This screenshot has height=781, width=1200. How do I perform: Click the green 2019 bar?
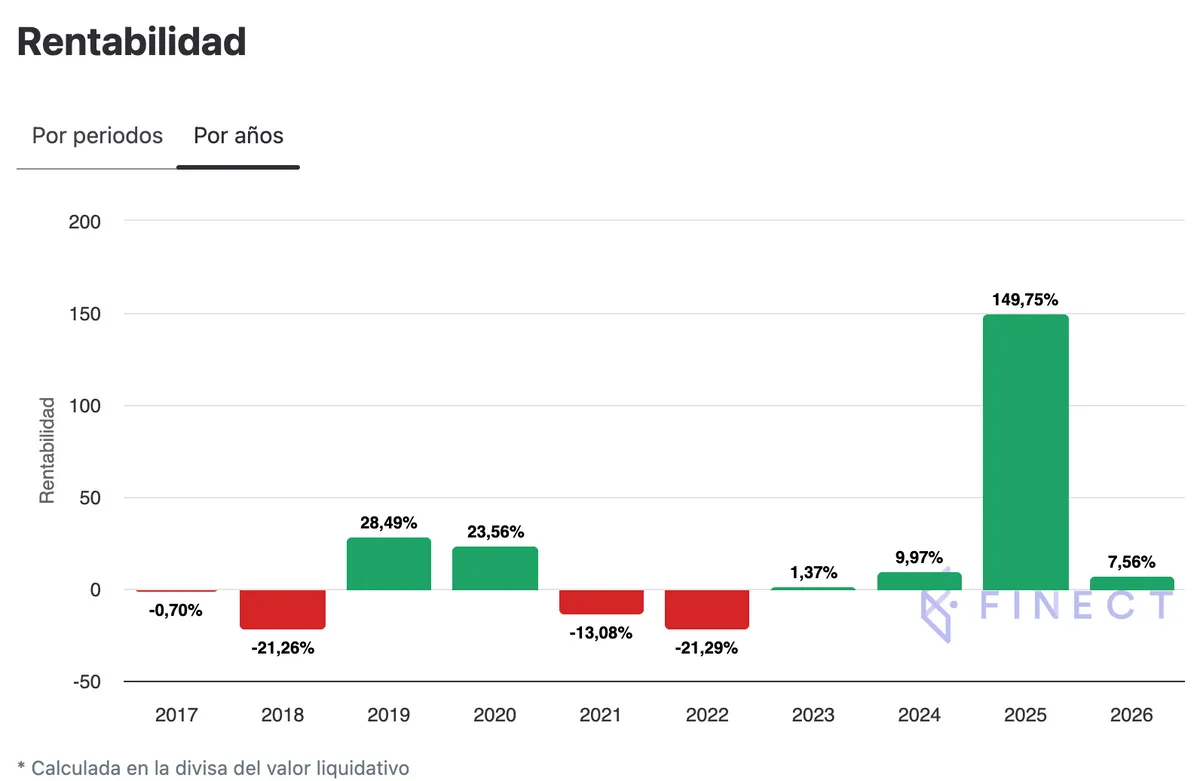click(389, 564)
